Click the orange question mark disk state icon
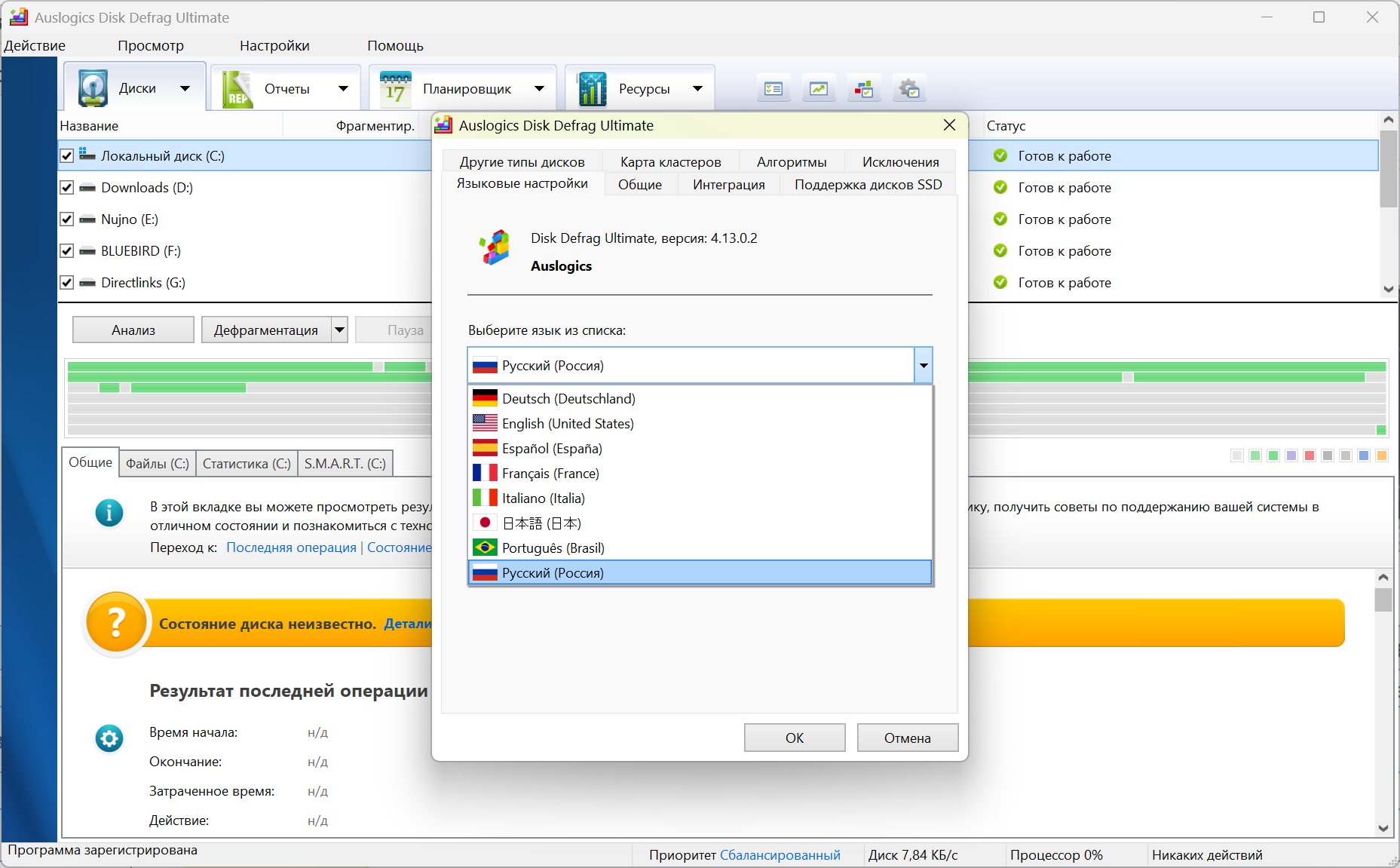Screen dimensions: 1400x868 click(x=116, y=623)
